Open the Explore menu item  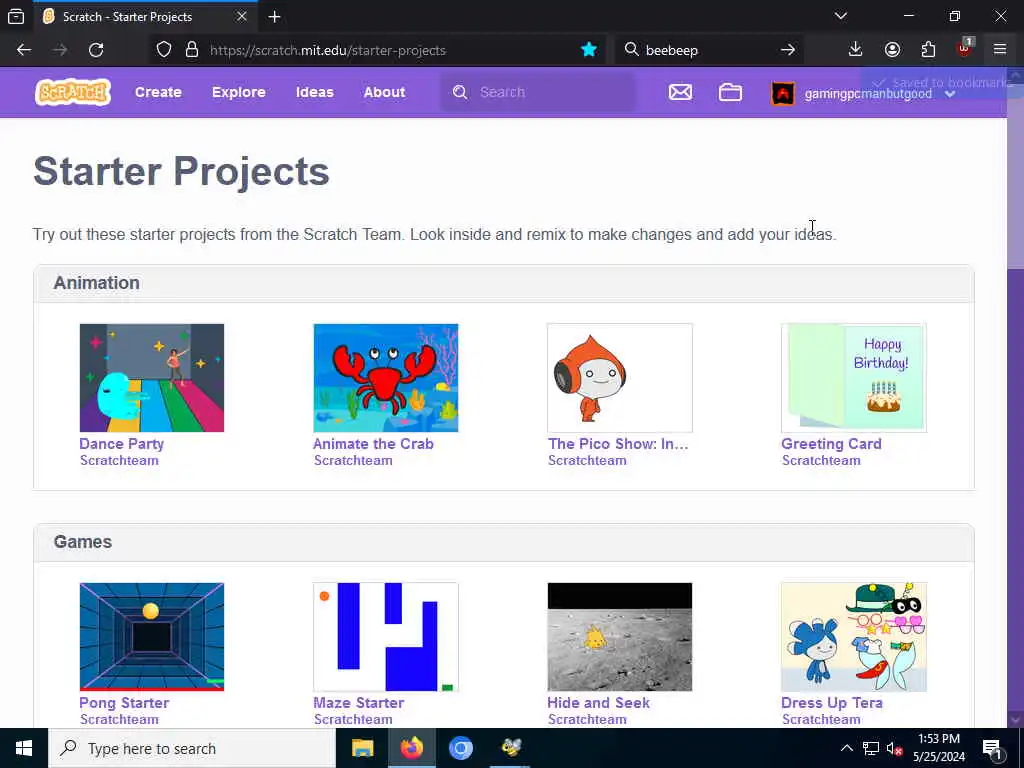point(238,92)
